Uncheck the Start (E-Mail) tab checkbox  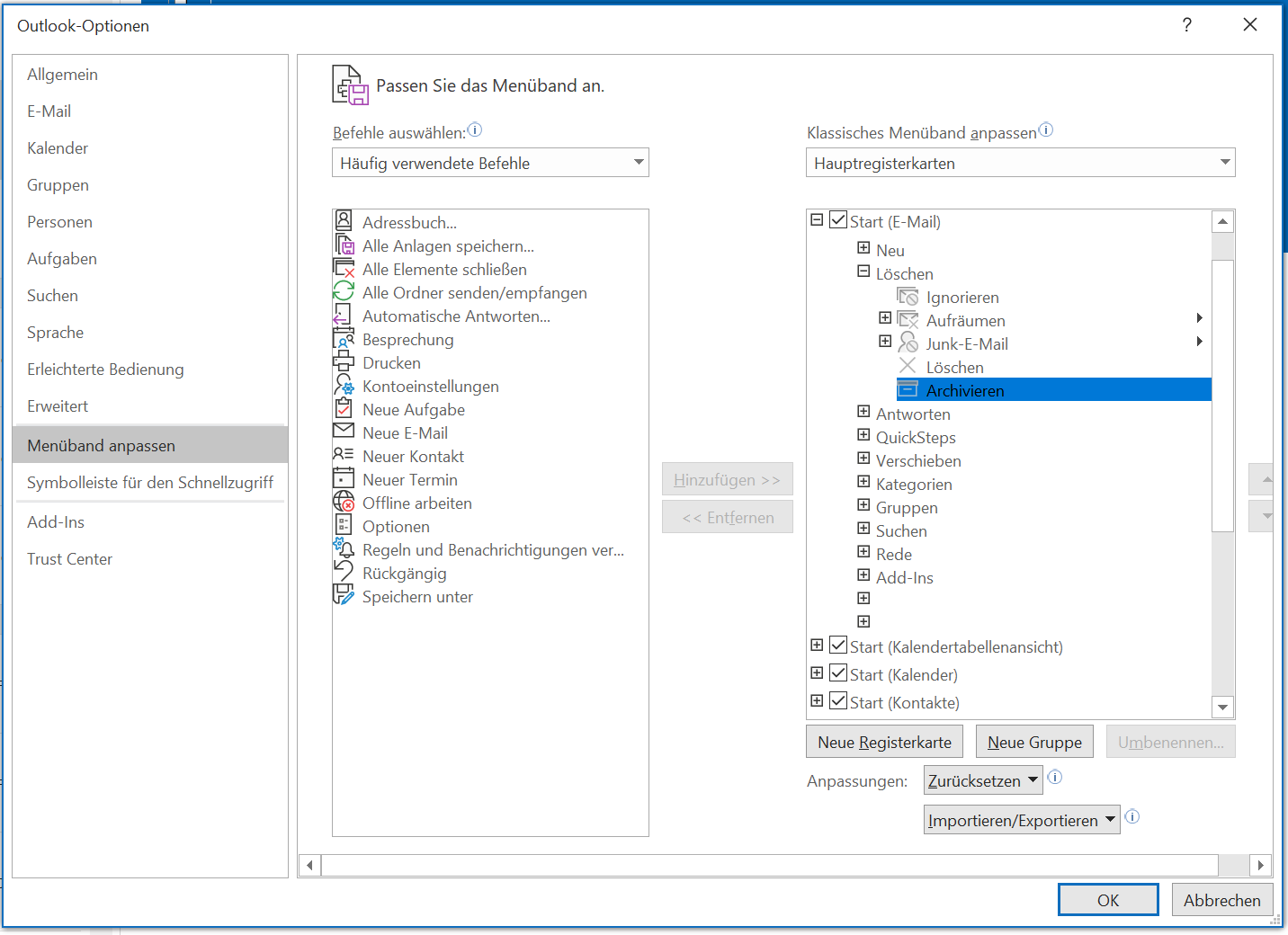(838, 219)
